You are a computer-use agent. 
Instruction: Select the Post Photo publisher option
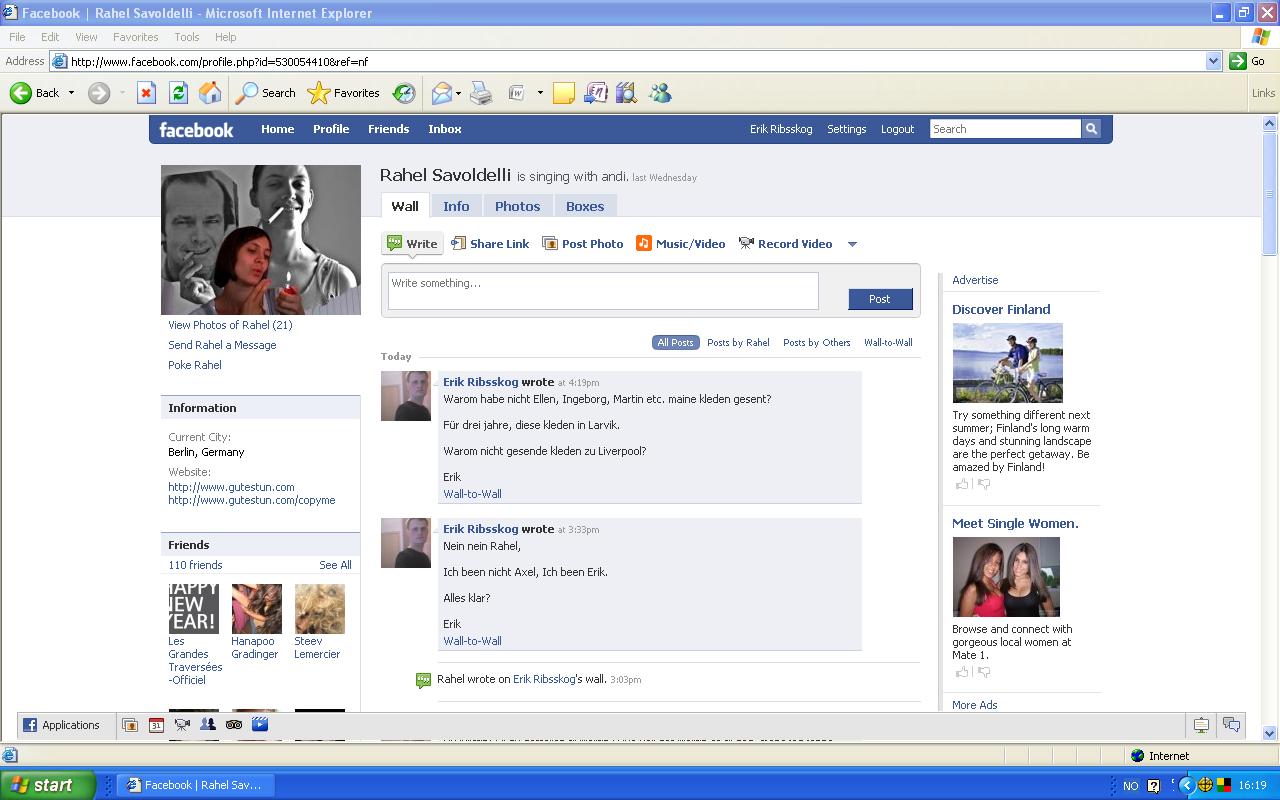coord(583,244)
